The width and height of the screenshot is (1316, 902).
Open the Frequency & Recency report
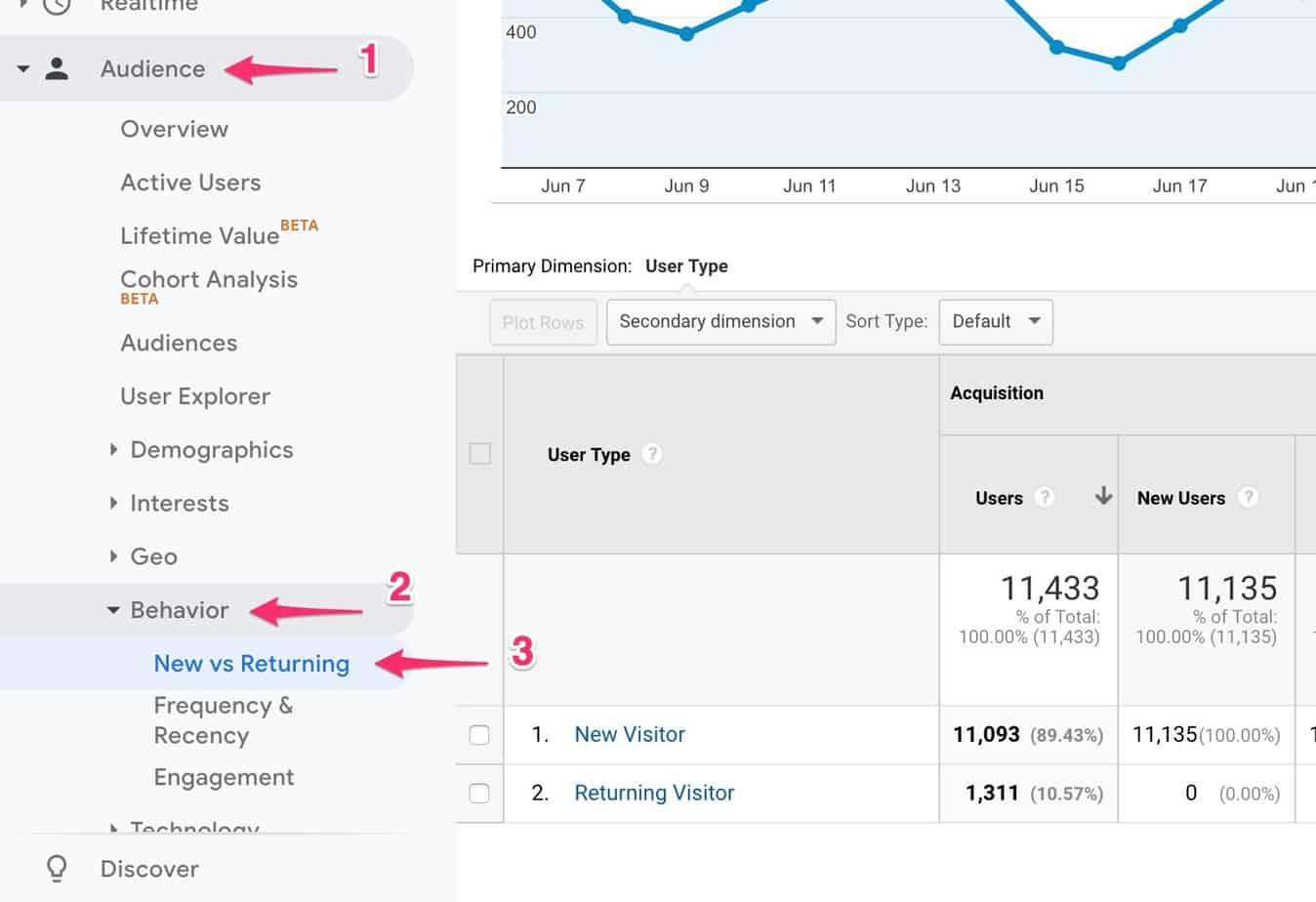click(x=224, y=719)
